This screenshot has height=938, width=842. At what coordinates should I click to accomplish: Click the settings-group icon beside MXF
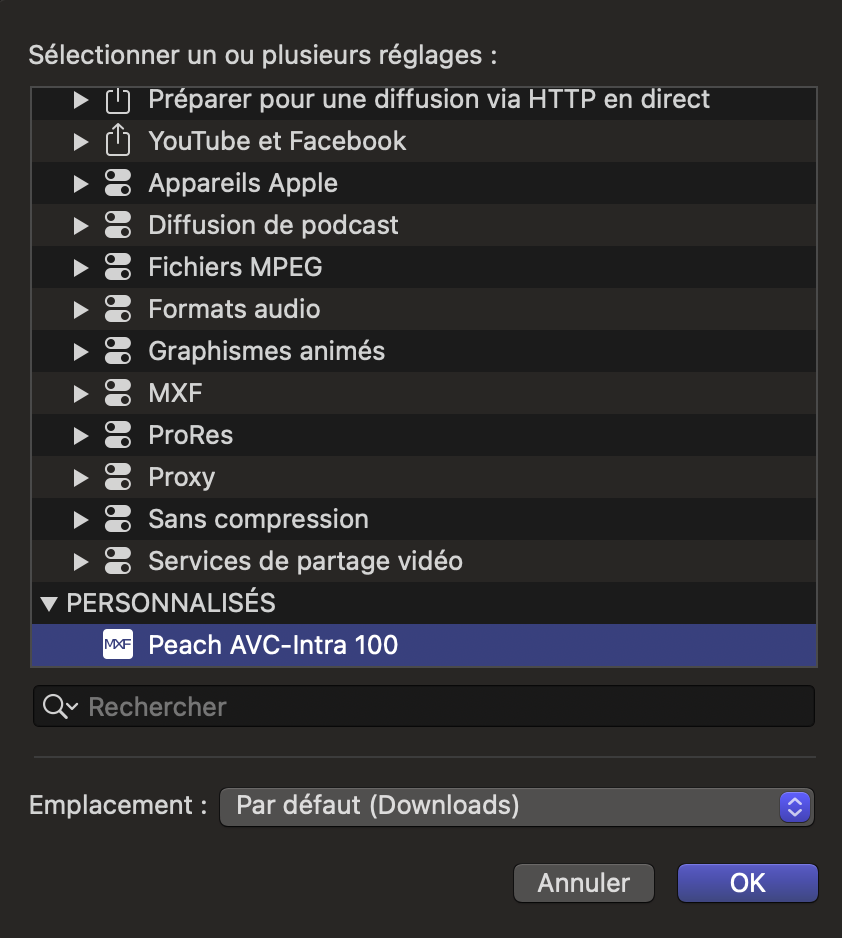(x=118, y=393)
